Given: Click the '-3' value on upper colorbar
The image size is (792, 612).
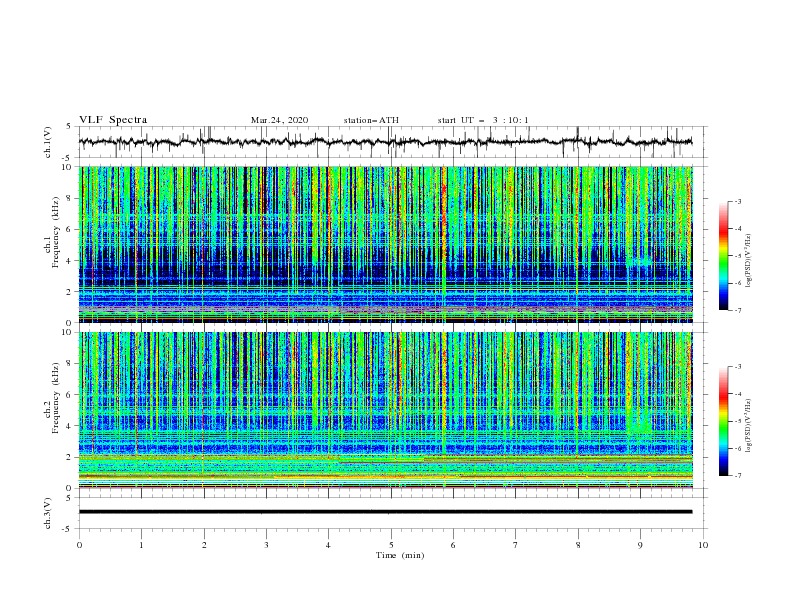Looking at the screenshot, I should click(x=737, y=201).
